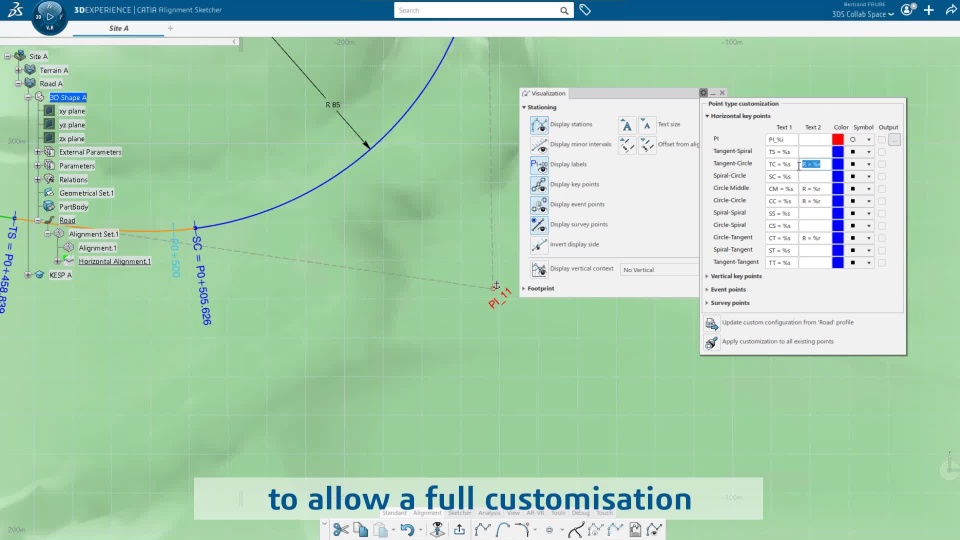960x540 pixels.
Task: Collapse the Site A root tree node
Action: click(8, 56)
